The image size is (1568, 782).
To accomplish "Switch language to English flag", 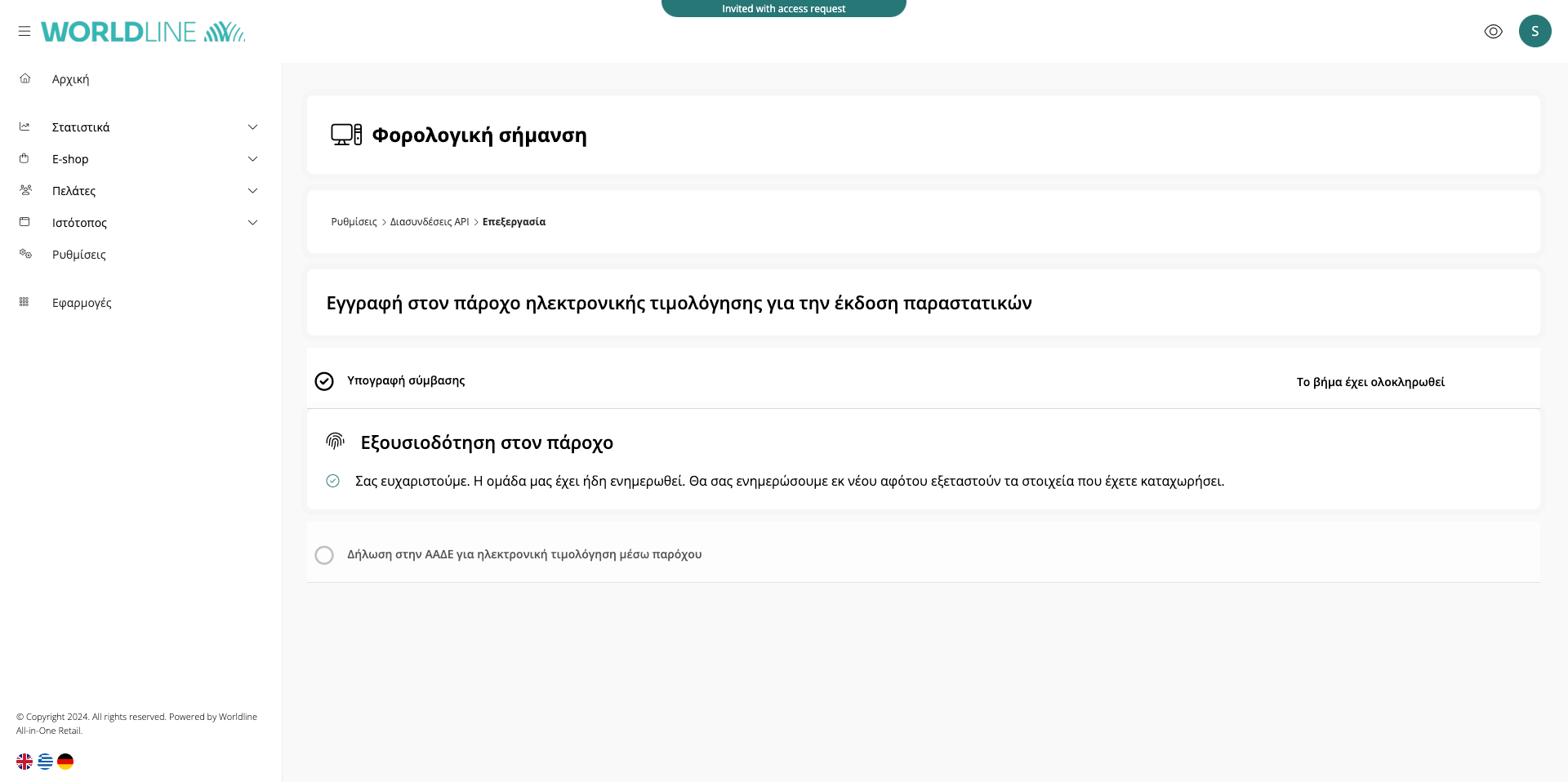I will point(24,762).
